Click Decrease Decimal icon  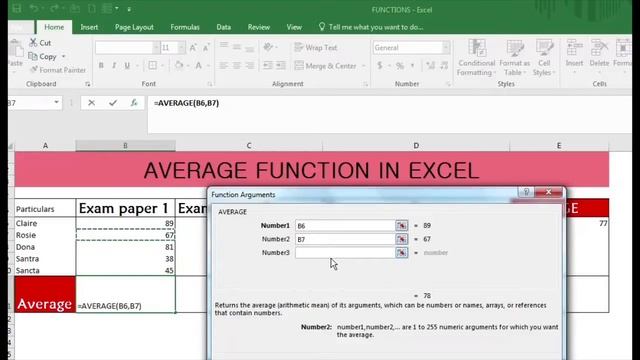(x=444, y=65)
